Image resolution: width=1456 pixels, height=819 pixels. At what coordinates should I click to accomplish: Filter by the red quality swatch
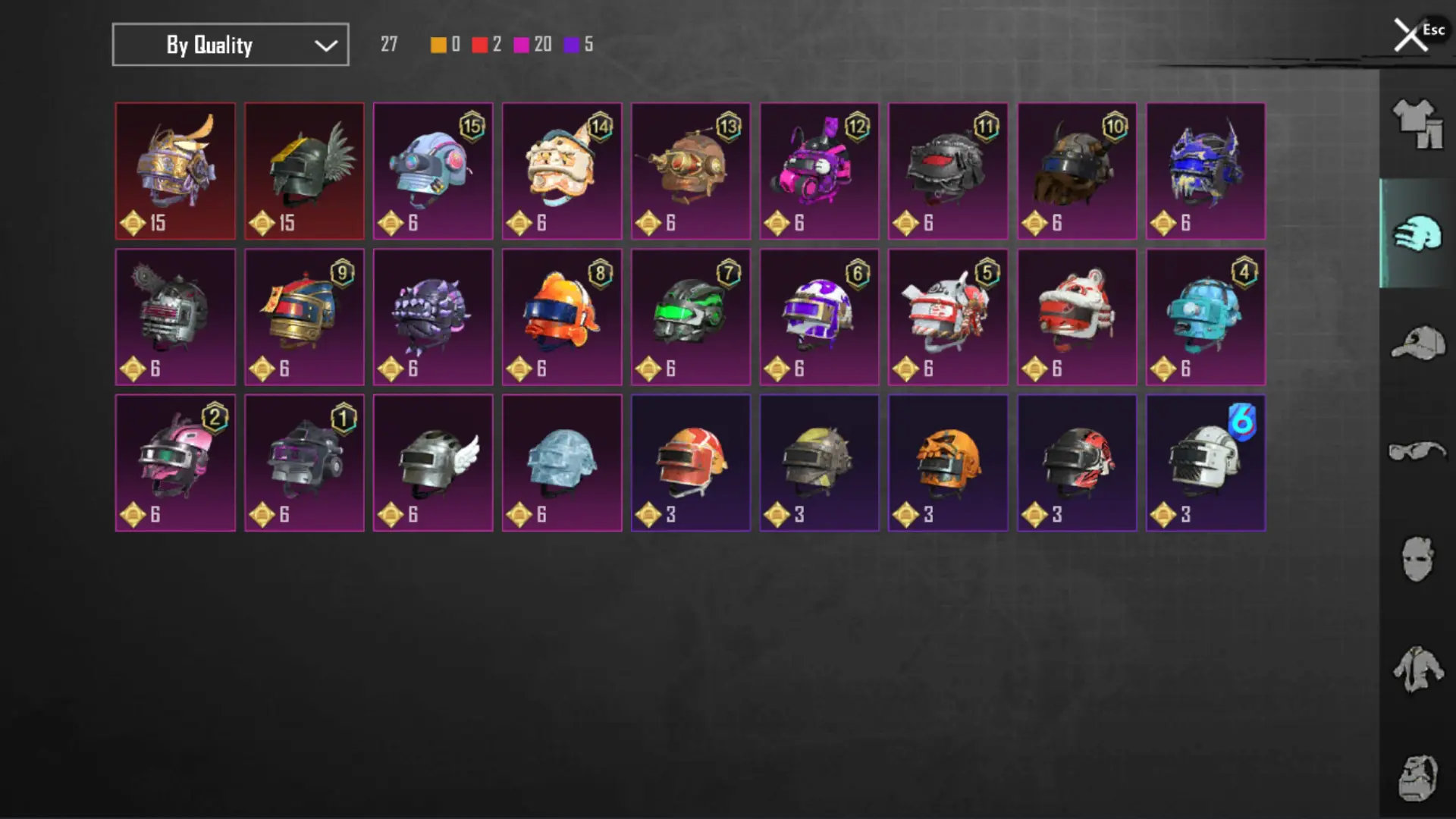pyautogui.click(x=479, y=45)
